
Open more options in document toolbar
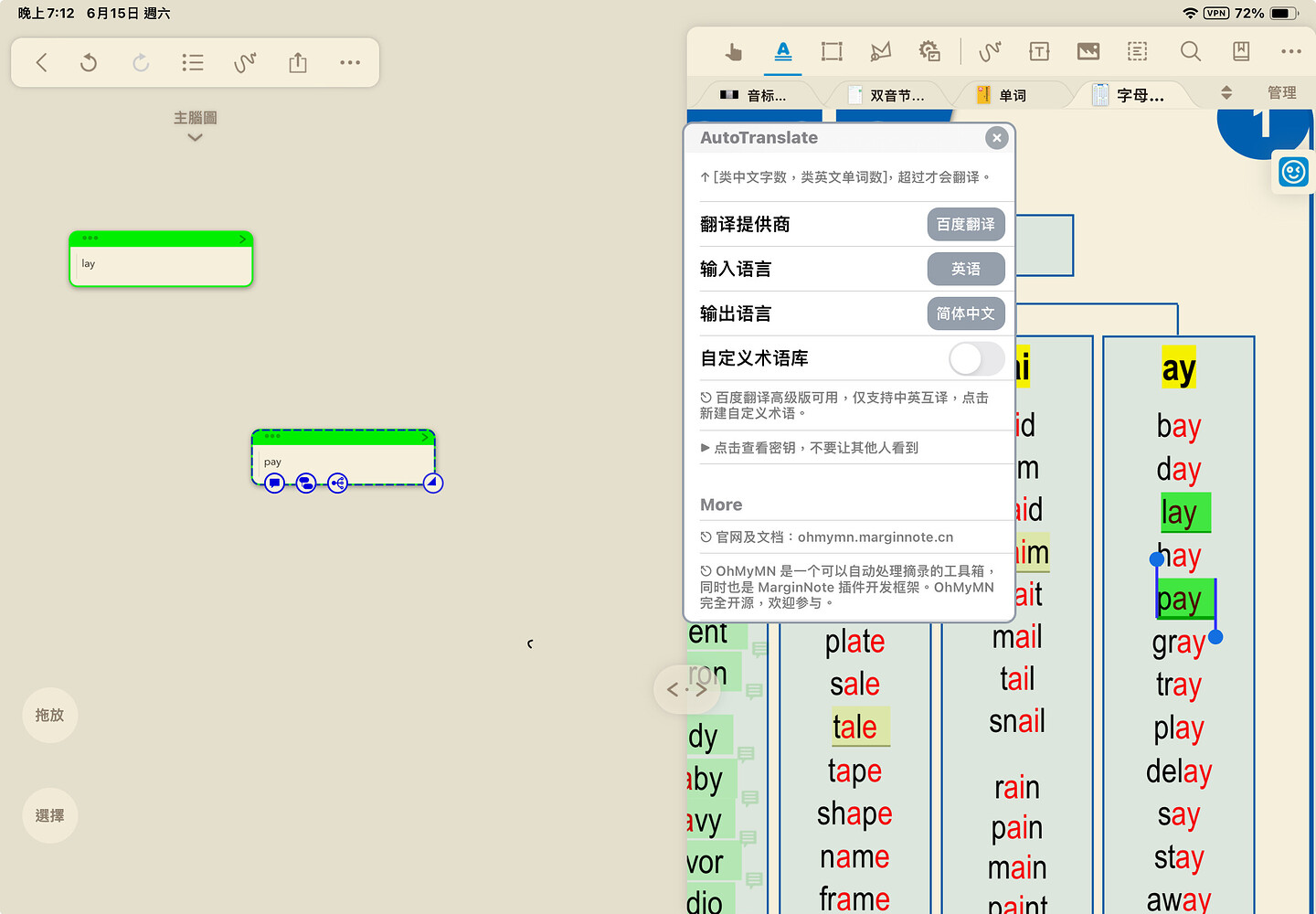point(1291,51)
